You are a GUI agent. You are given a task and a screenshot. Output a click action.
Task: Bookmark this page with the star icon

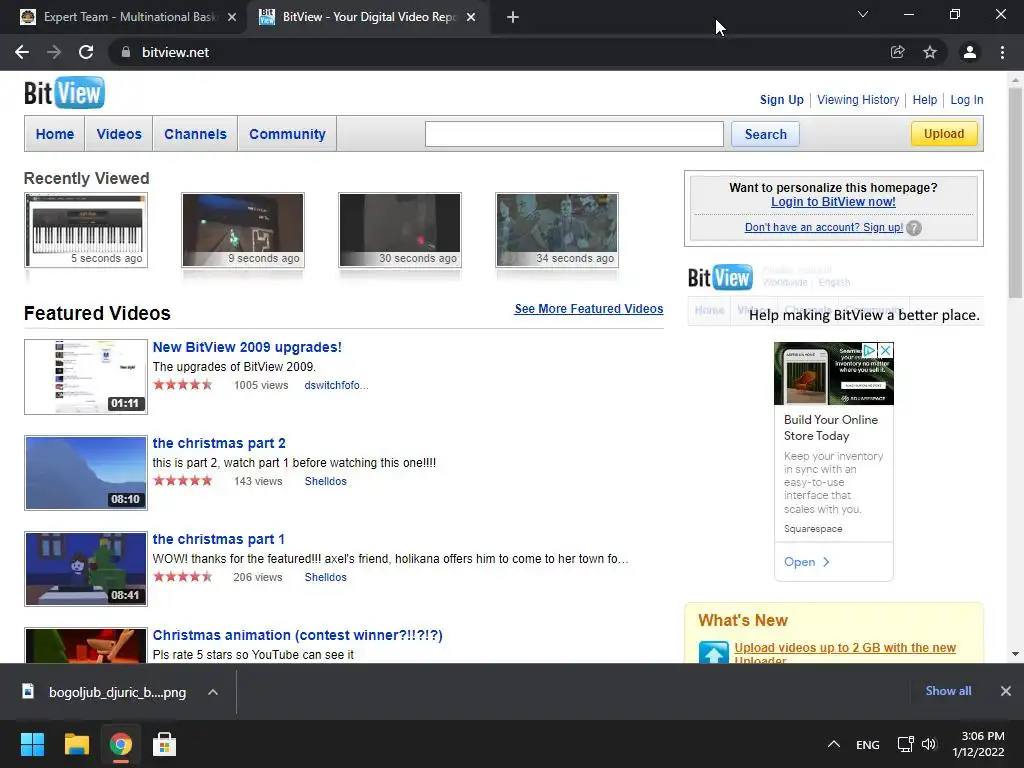tap(930, 52)
